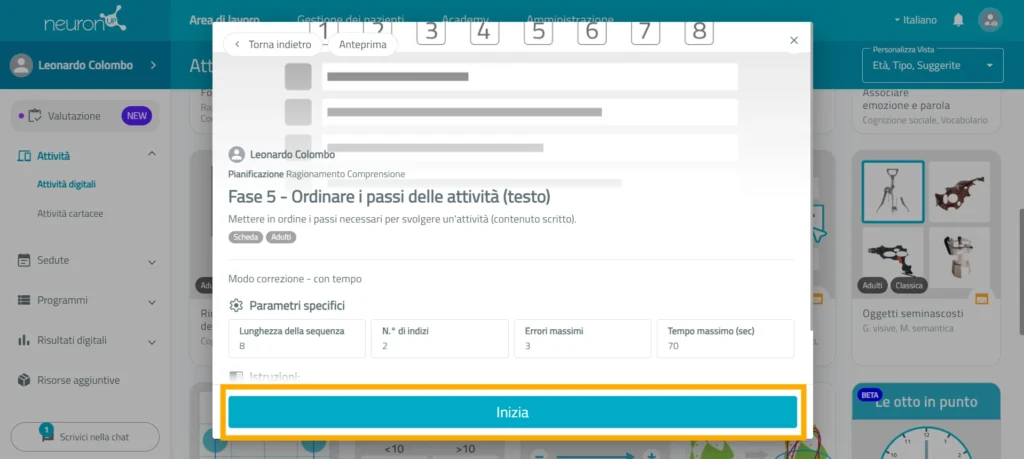
Task: Open the user profile avatar menu
Action: tap(990, 20)
